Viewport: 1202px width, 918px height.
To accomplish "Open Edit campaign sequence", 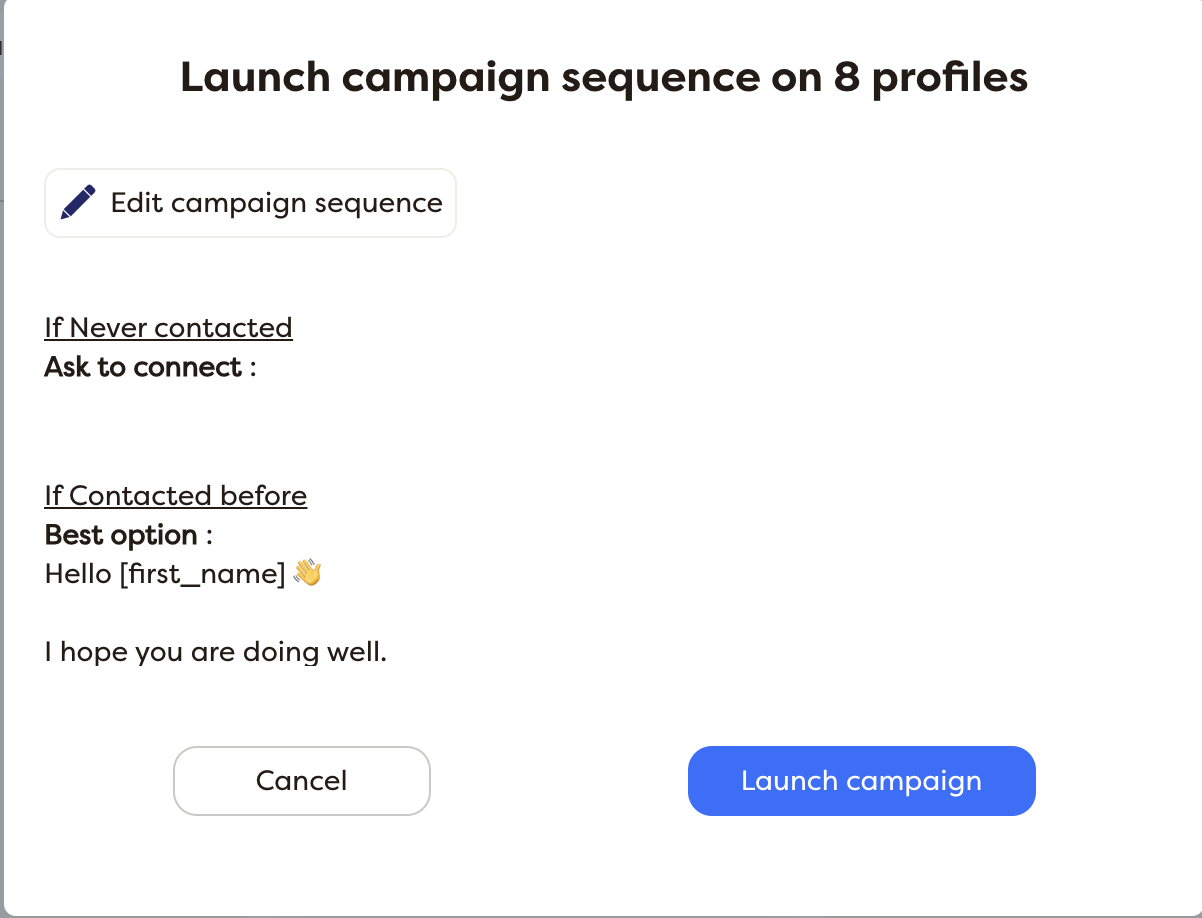I will 250,202.
